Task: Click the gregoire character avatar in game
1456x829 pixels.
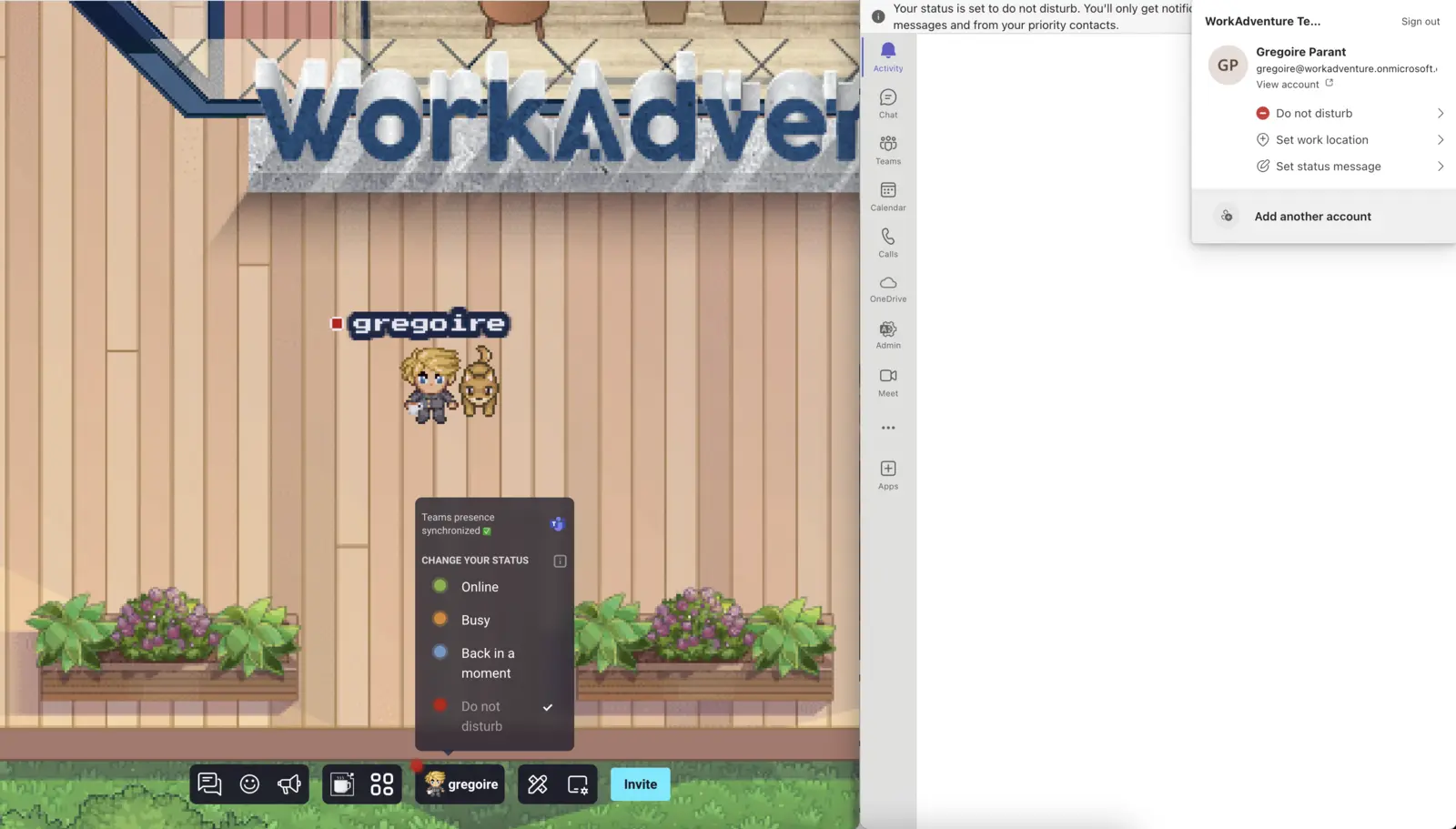Action: [430, 385]
